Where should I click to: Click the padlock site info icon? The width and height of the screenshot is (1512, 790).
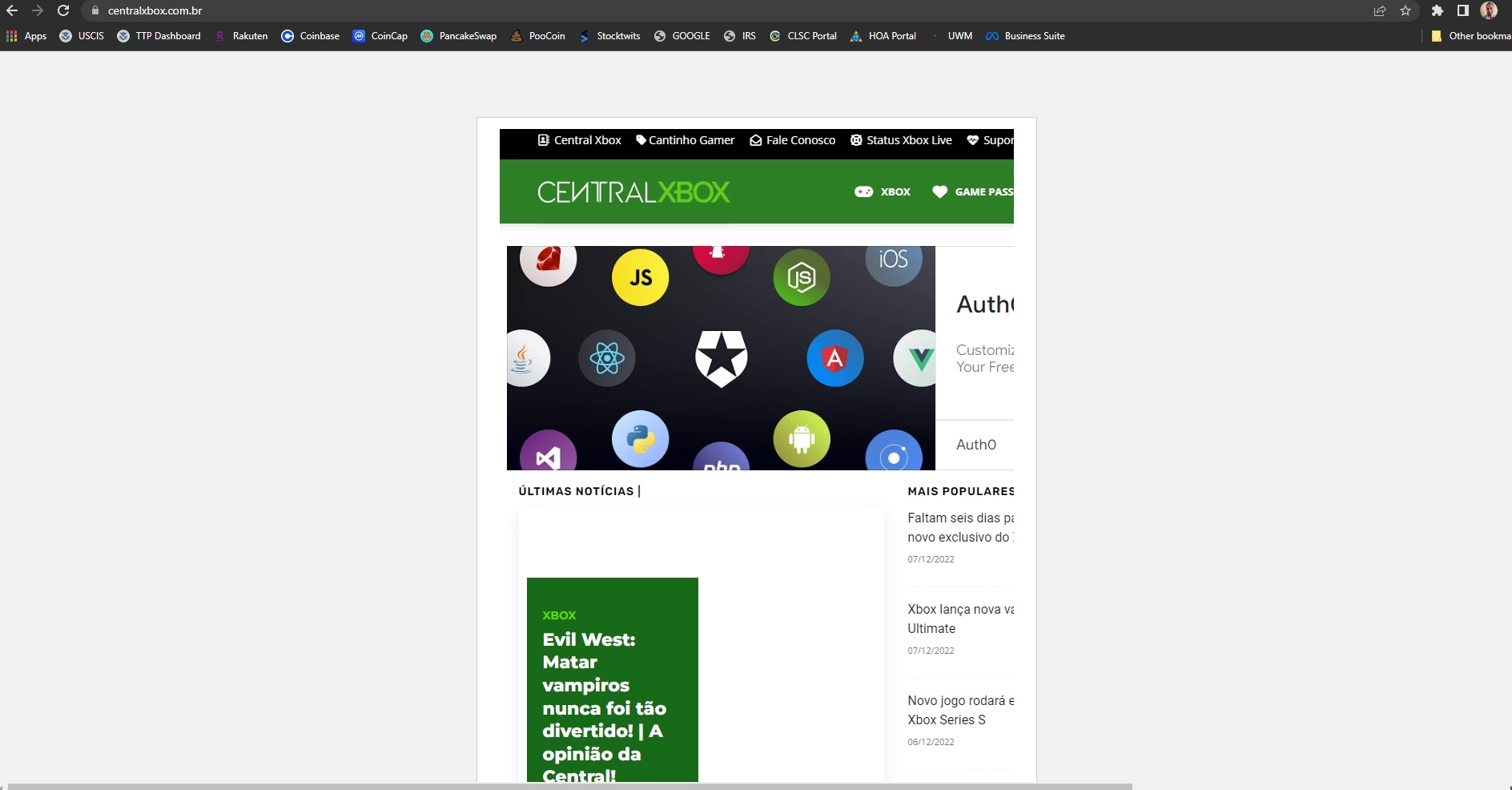click(x=94, y=10)
